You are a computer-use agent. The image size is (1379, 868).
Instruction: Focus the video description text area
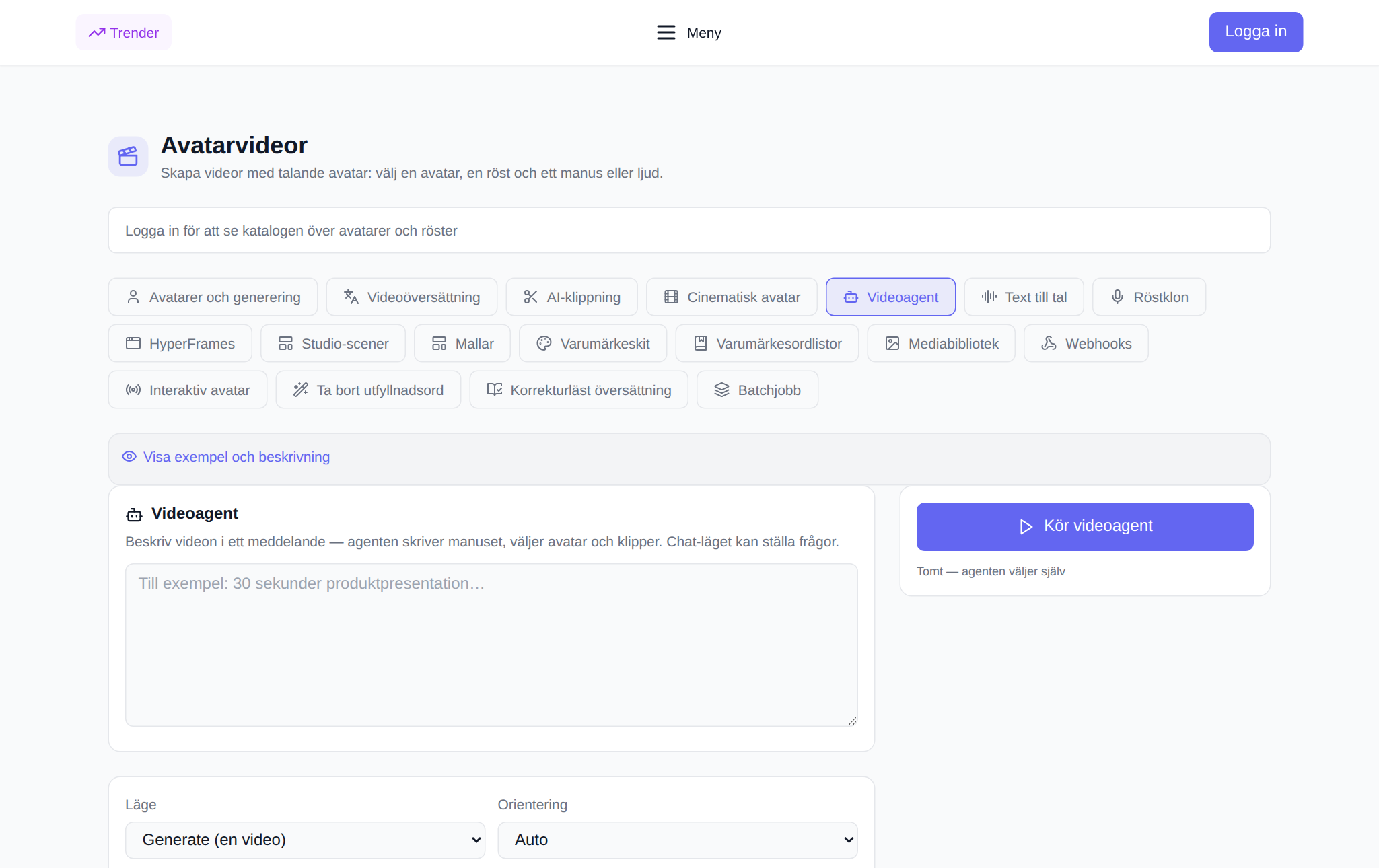(x=491, y=645)
